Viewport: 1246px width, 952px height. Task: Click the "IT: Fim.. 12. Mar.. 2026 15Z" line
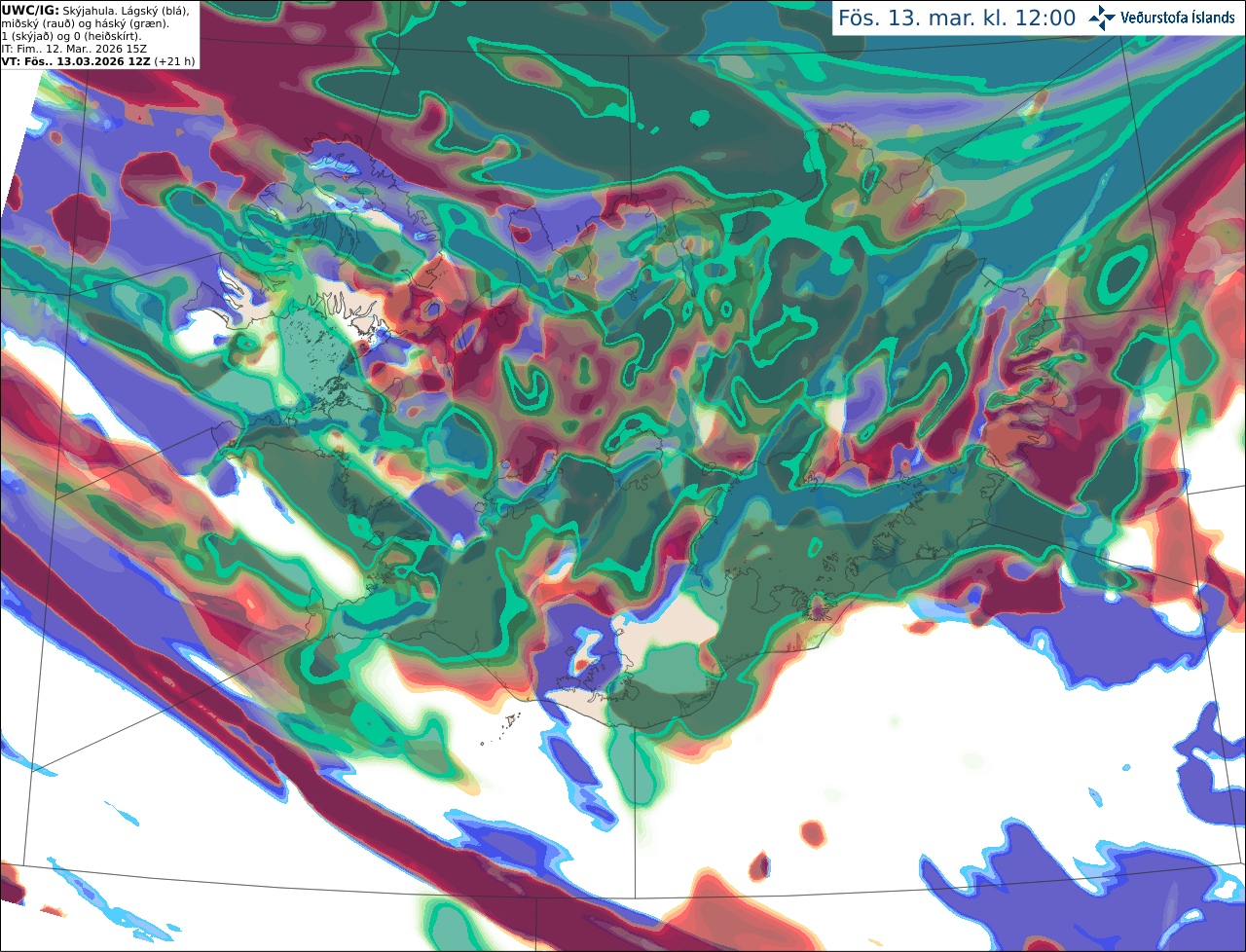click(x=74, y=49)
